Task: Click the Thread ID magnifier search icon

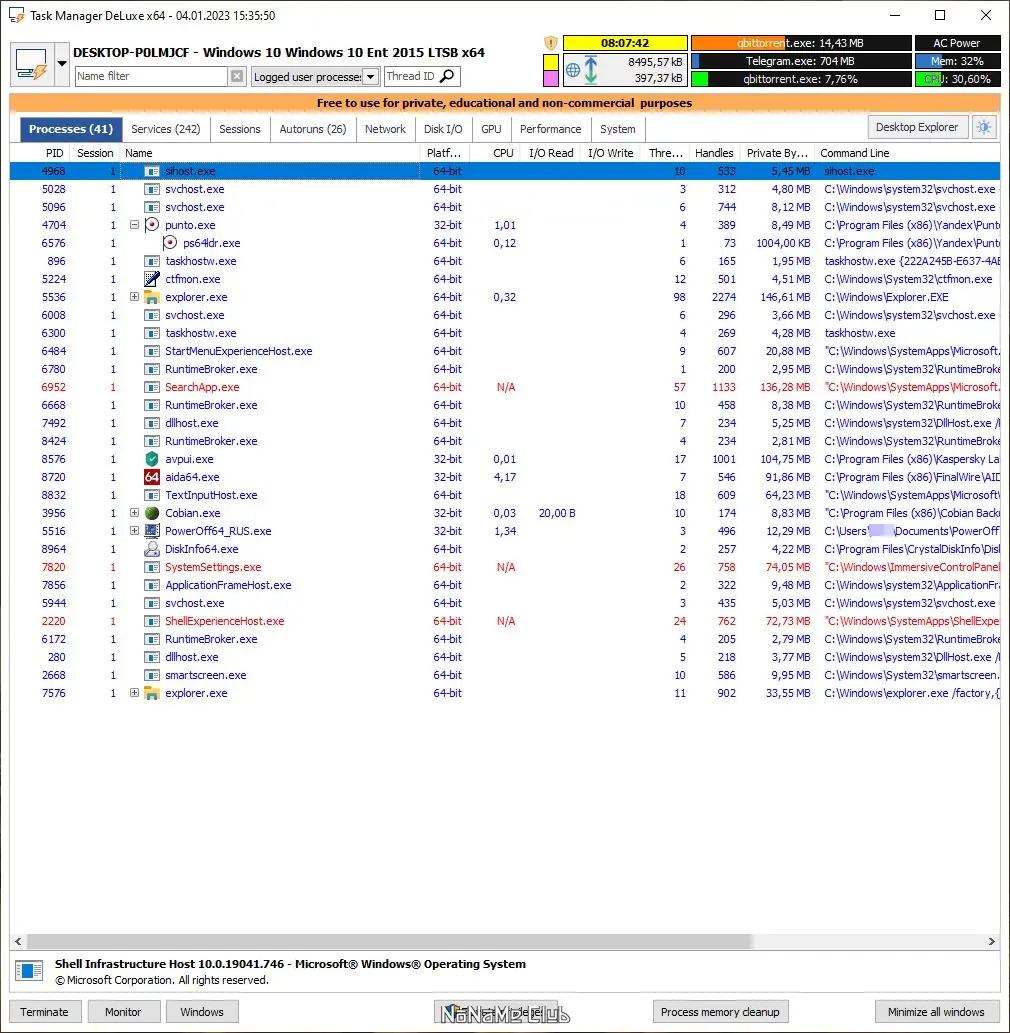Action: point(447,76)
